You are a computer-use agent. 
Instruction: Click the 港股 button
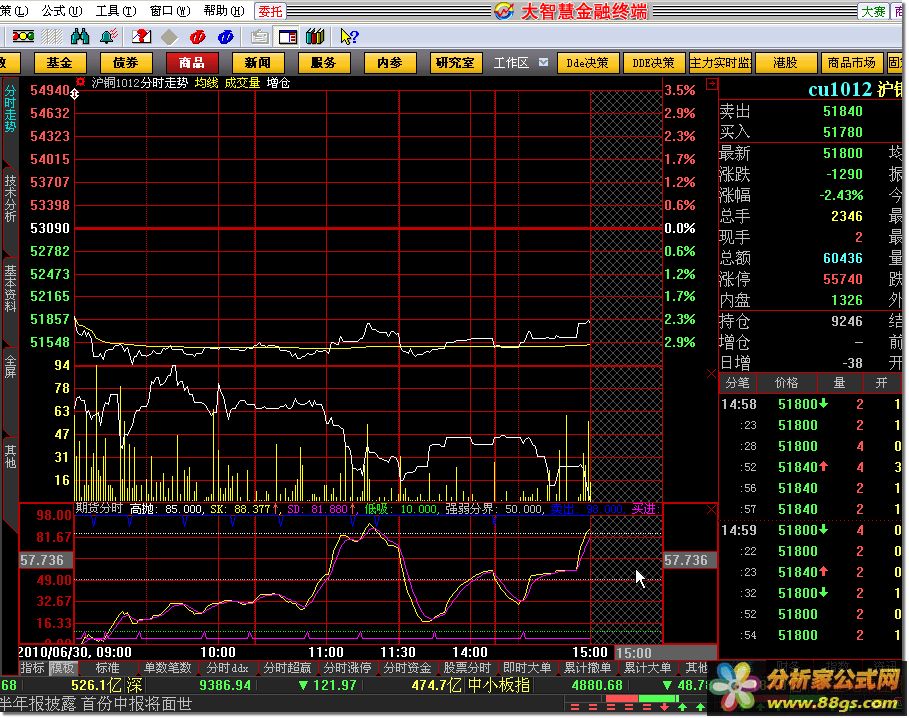click(786, 63)
